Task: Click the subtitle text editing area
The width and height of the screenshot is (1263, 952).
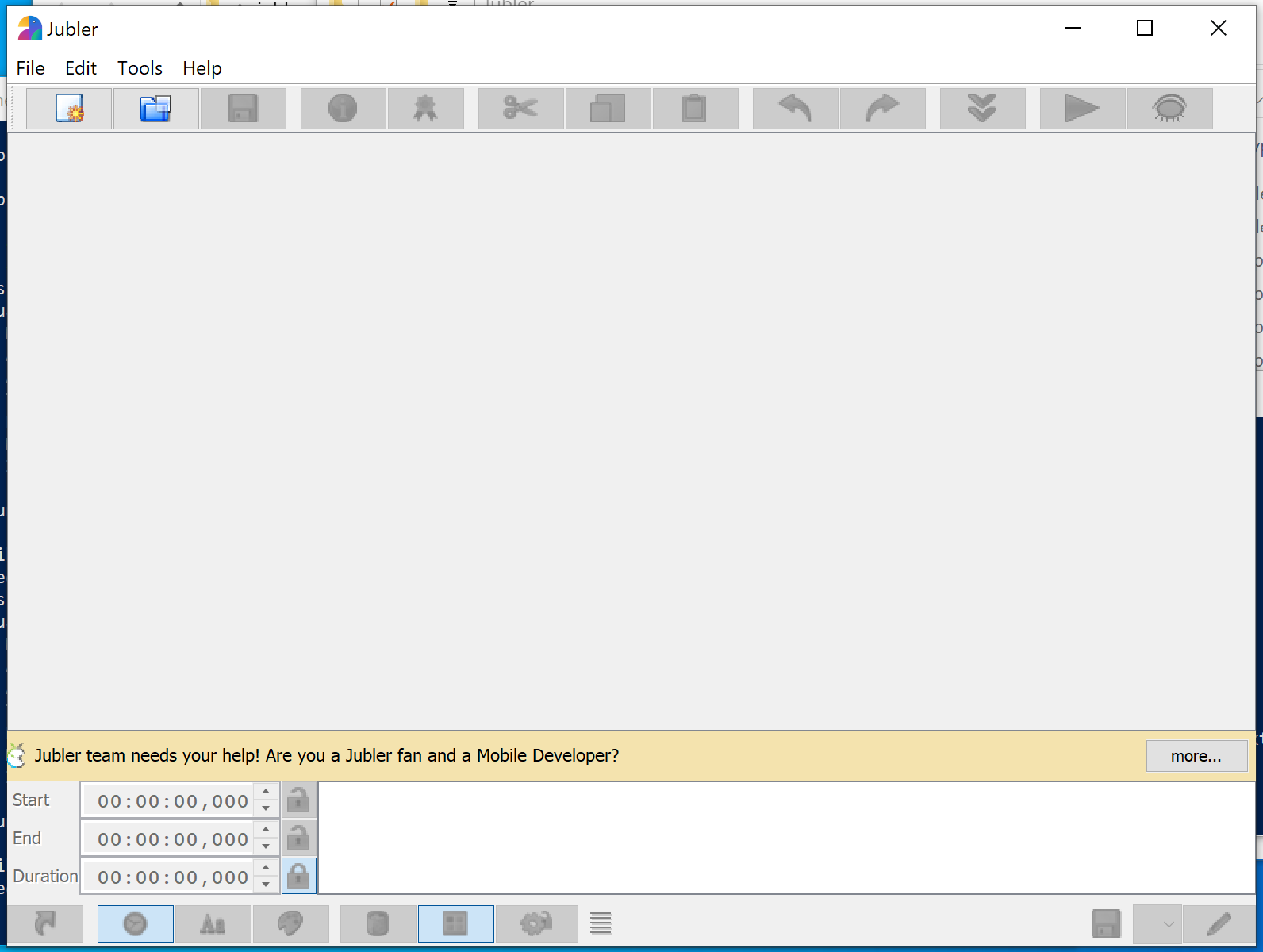Action: click(786, 838)
